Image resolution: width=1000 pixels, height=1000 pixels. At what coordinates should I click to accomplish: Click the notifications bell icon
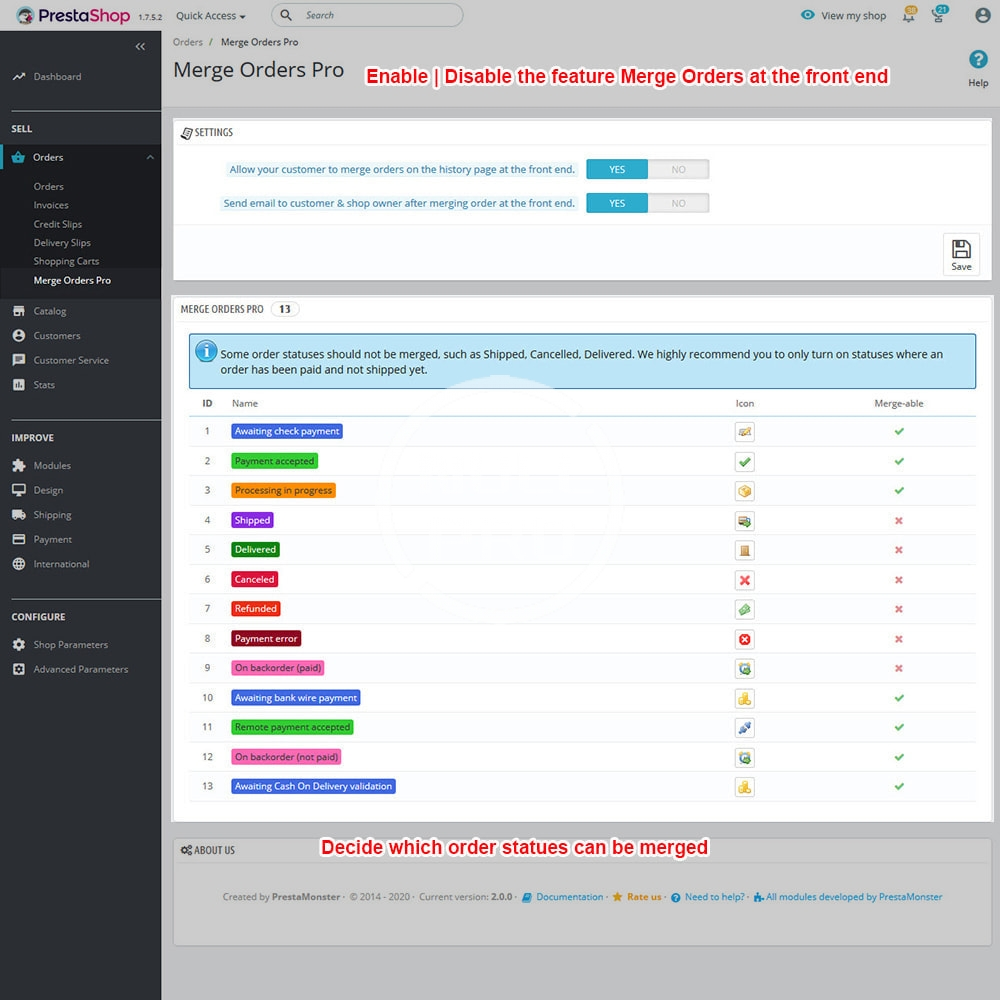tap(908, 15)
